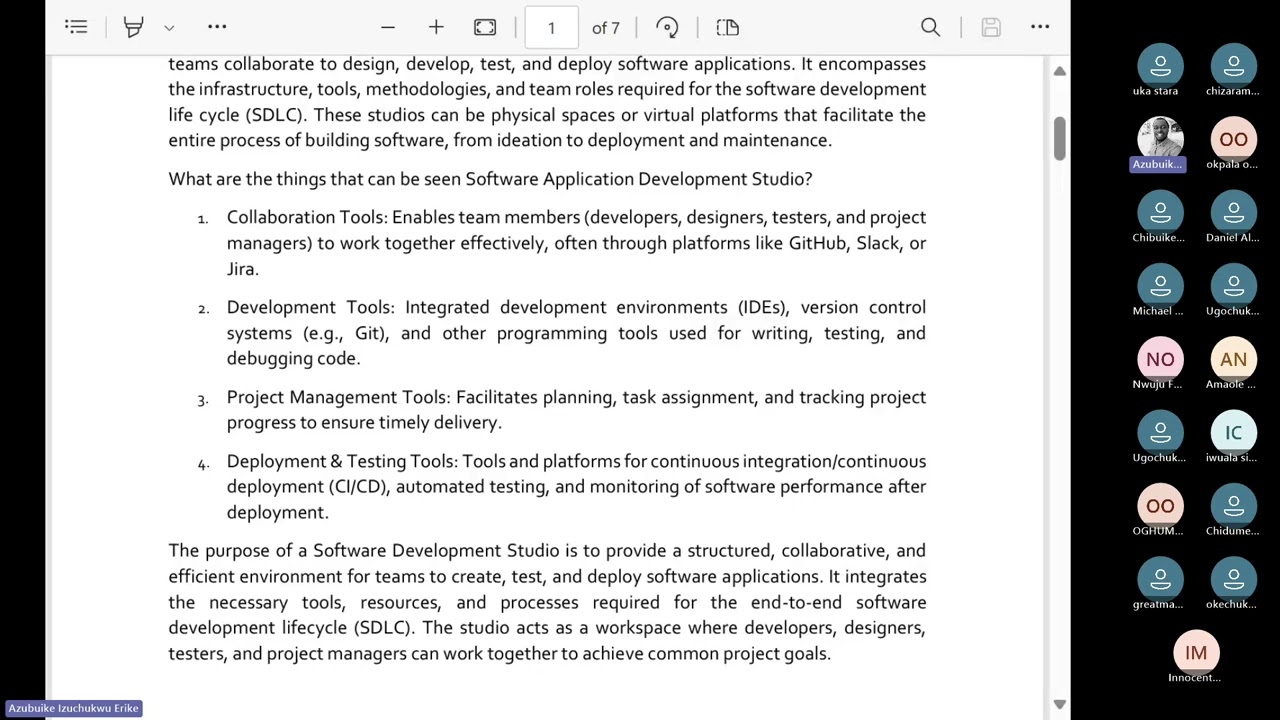Select Innocent IM avatar
Screen dimensions: 1280x720
(1196, 652)
